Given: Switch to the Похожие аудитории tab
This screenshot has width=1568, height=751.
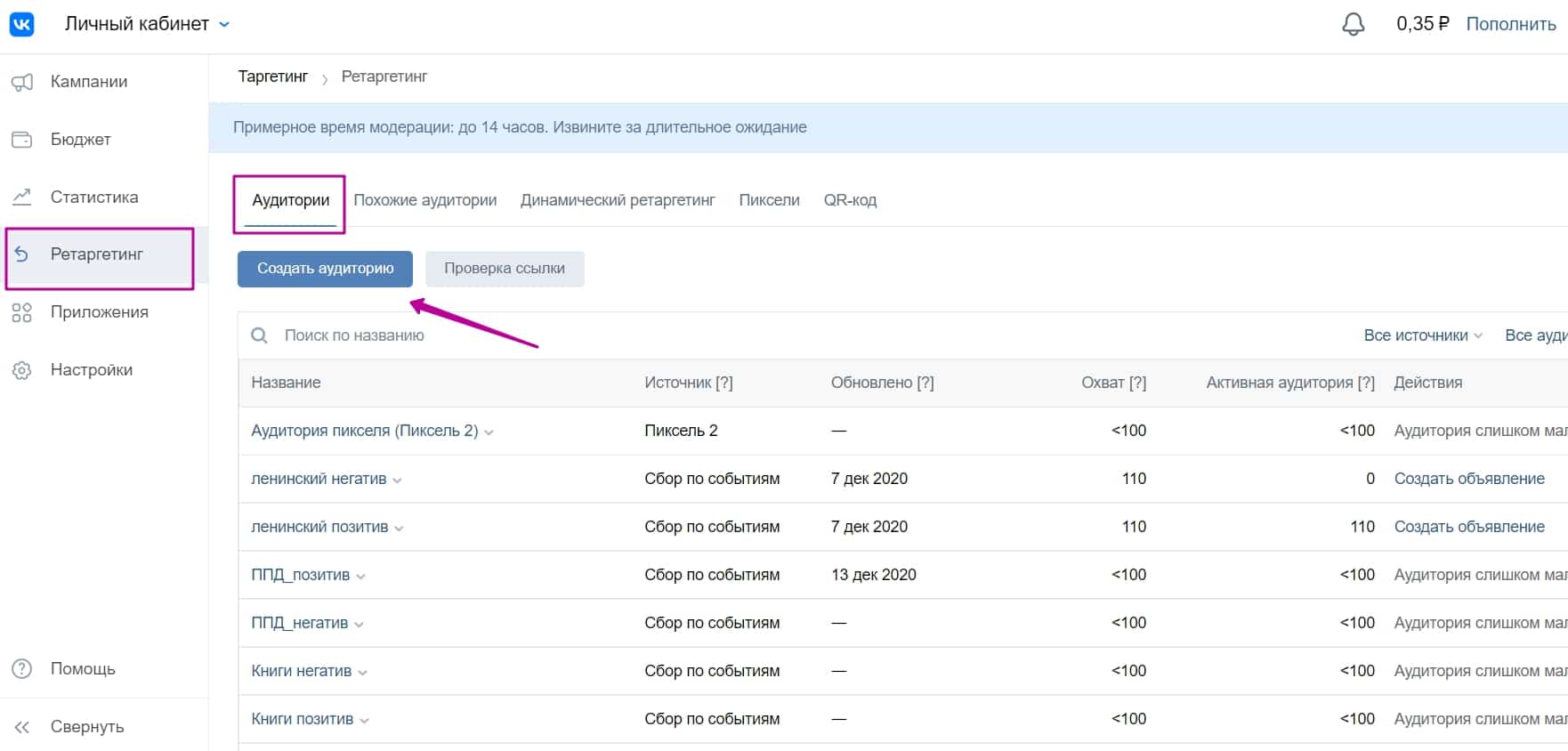Looking at the screenshot, I should pos(425,201).
